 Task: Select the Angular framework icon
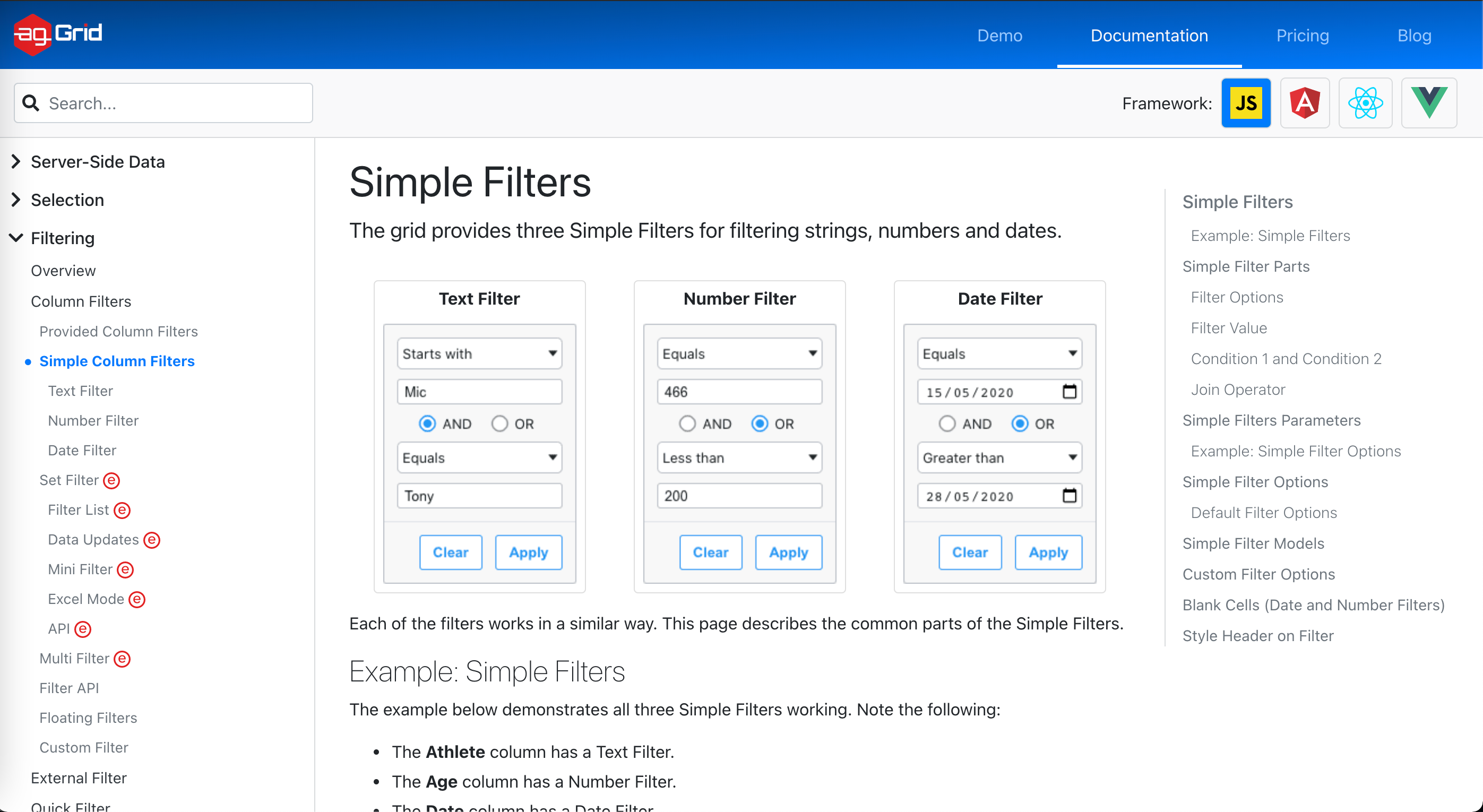coord(1305,103)
